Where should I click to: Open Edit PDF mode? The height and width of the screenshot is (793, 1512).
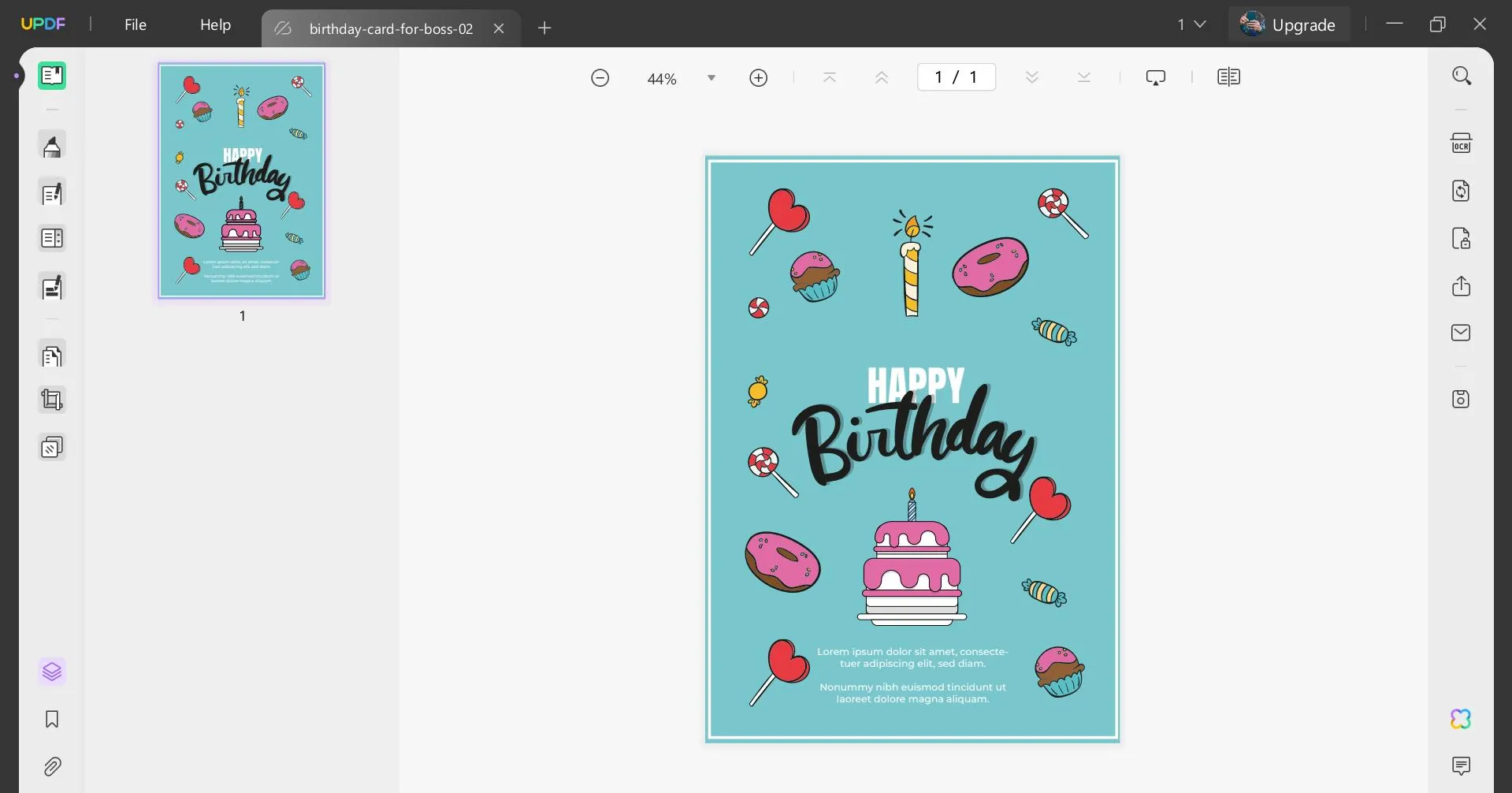[x=52, y=193]
